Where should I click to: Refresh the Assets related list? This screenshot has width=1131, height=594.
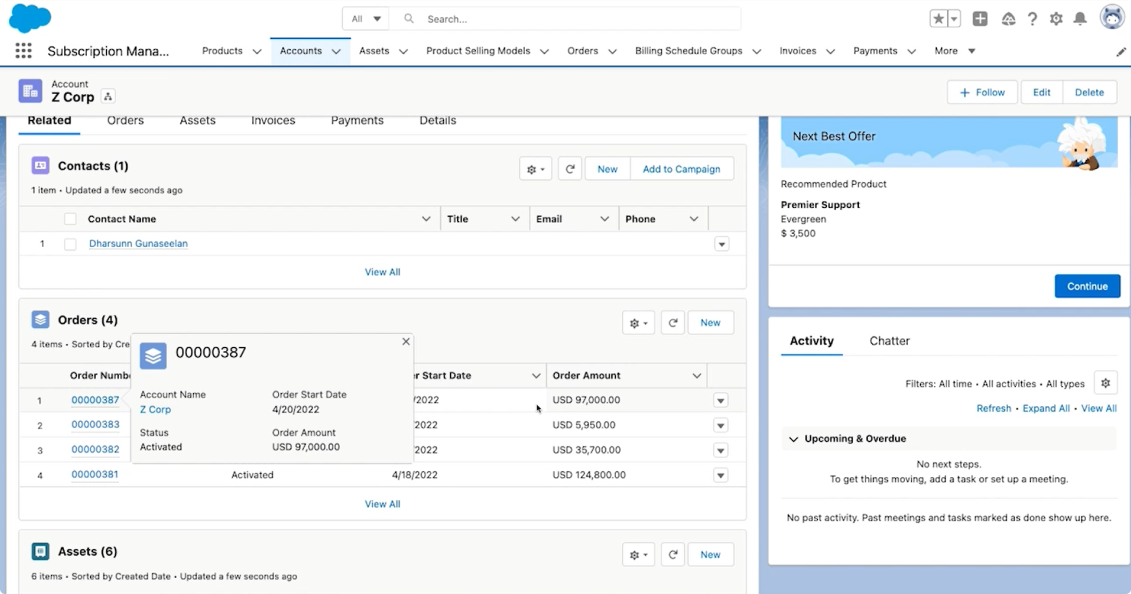673,555
